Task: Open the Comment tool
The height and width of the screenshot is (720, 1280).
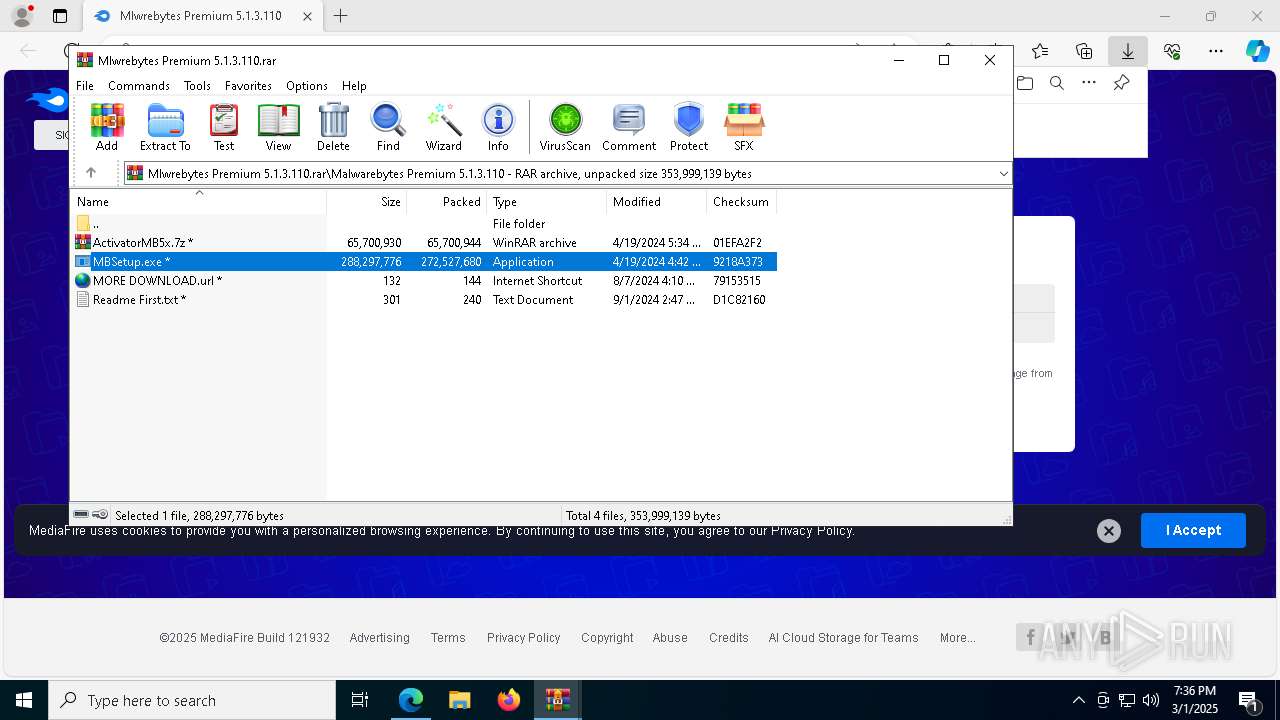Action: 629,127
